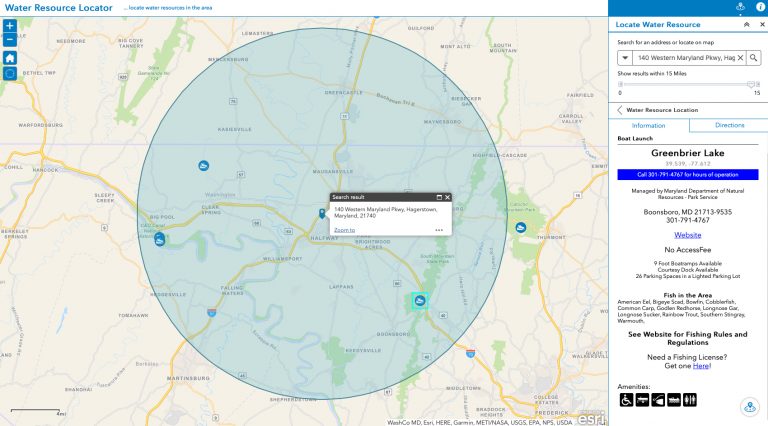Zoom out on the map
Screen dimensions: 768x426
coord(10,40)
